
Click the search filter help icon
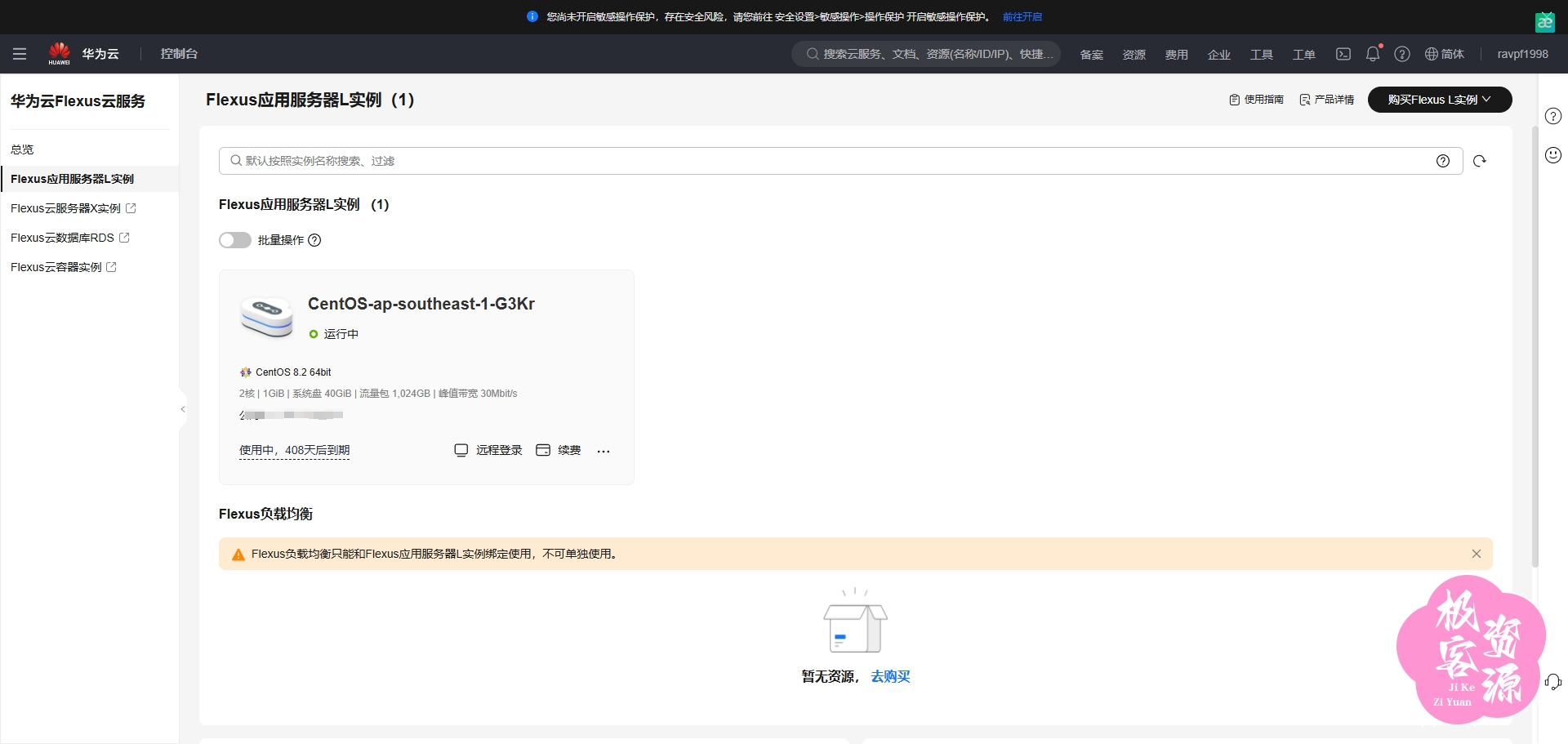[1443, 161]
